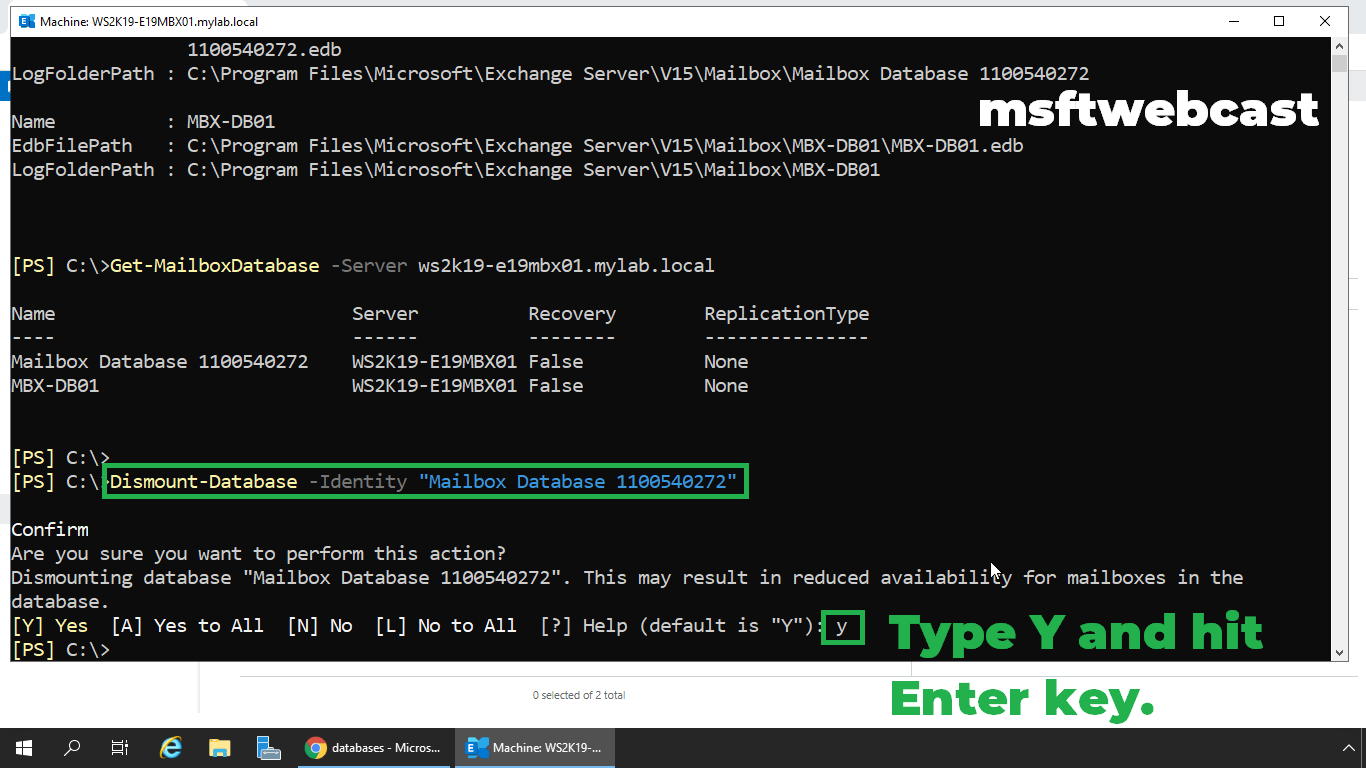Select the highlighted Dismount-Database command
1366x768 pixels.
pyautogui.click(x=425, y=481)
